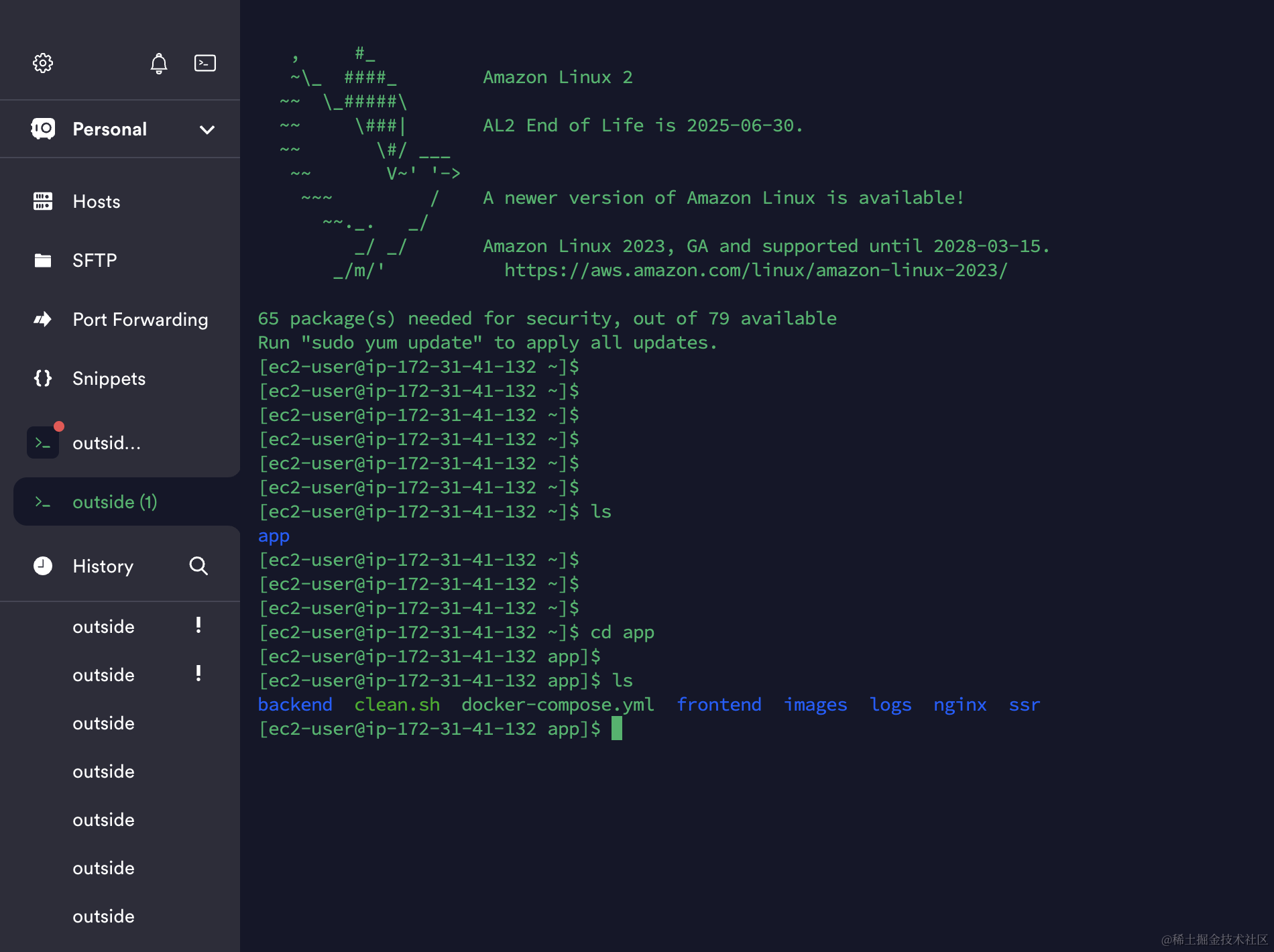Image resolution: width=1274 pixels, height=952 pixels.
Task: Open notifications bell
Action: [159, 63]
